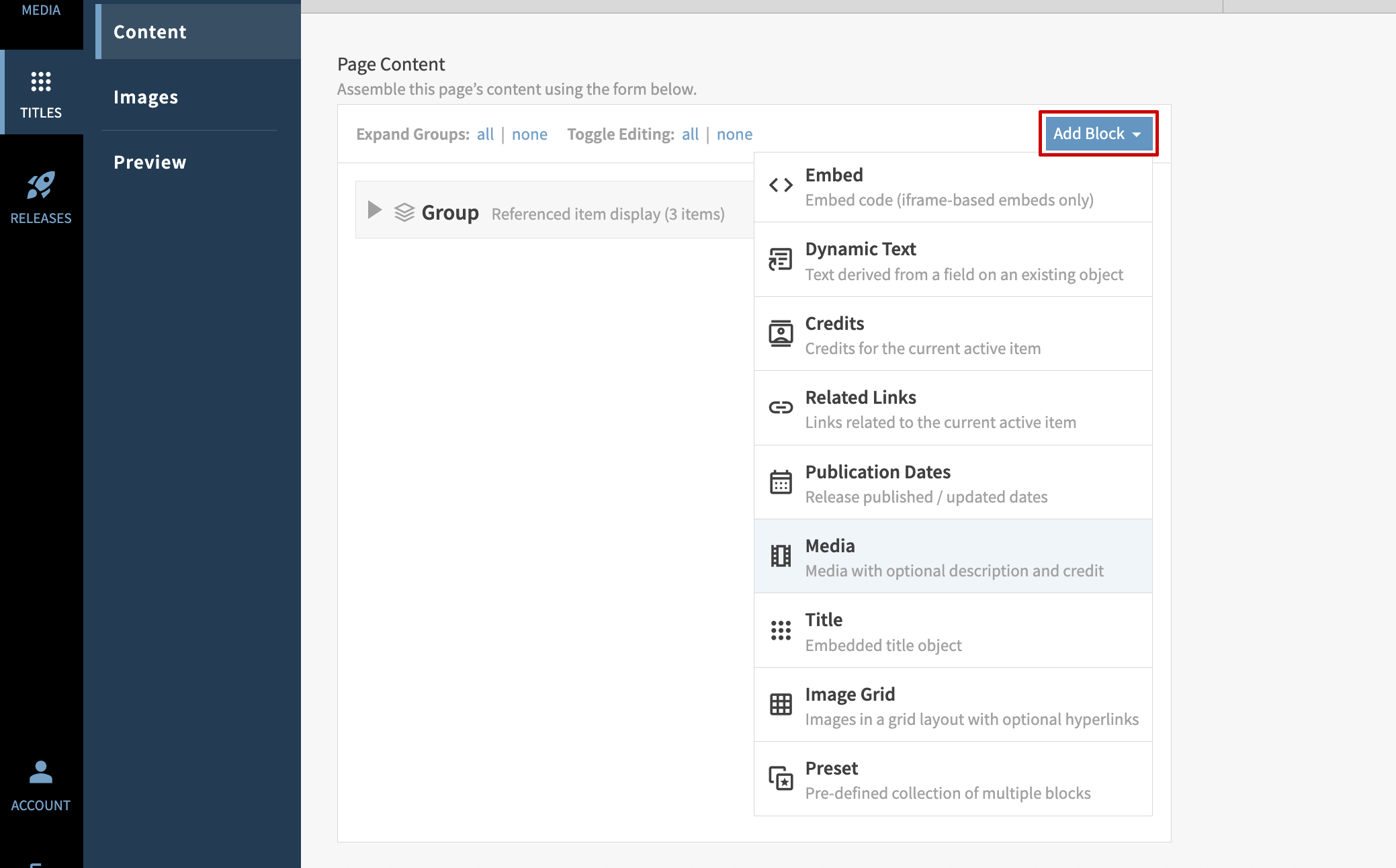Viewport: 1396px width, 868px height.
Task: Click the Publication Dates calendar icon
Action: [x=781, y=482]
